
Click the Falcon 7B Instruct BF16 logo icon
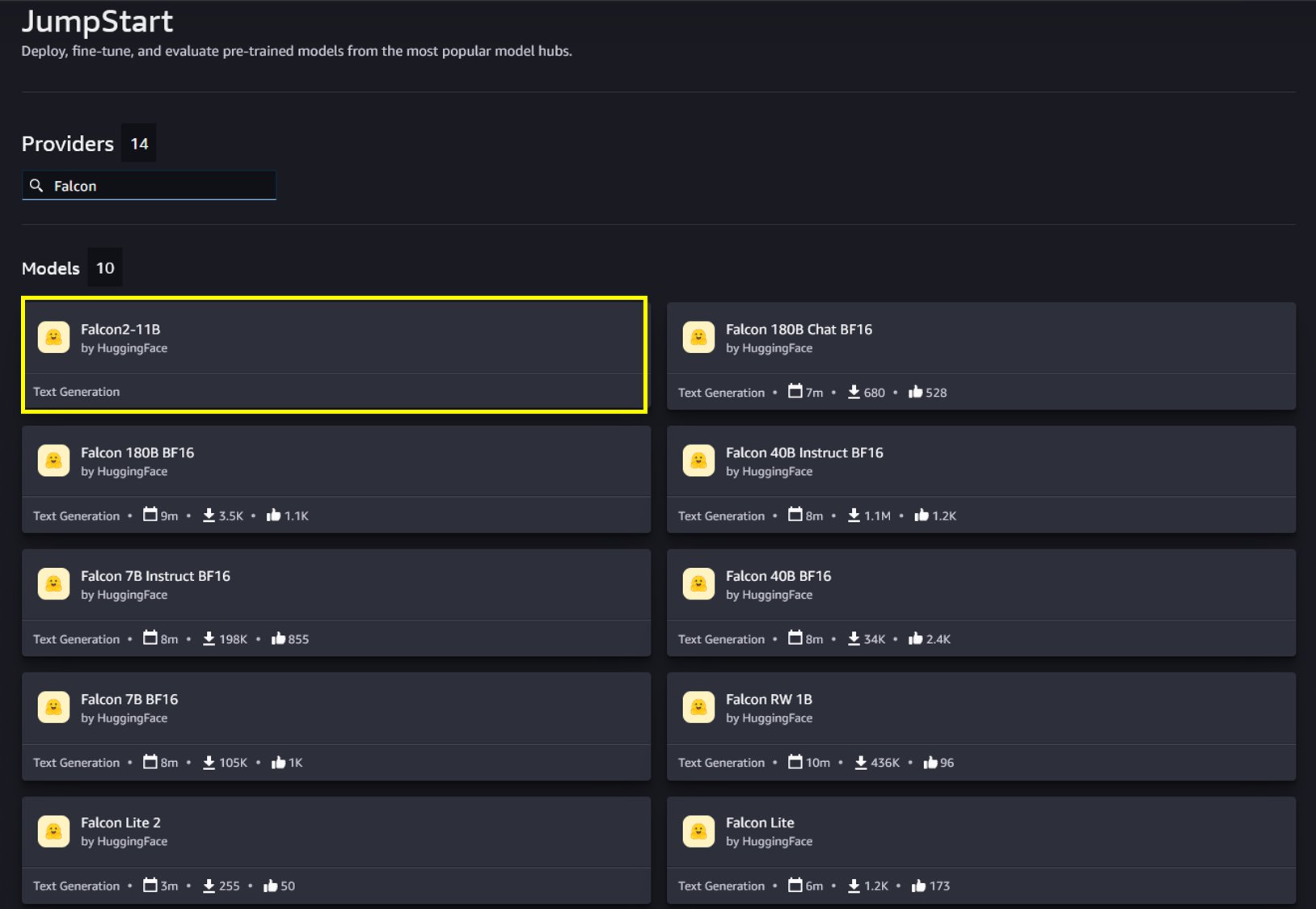coord(53,584)
